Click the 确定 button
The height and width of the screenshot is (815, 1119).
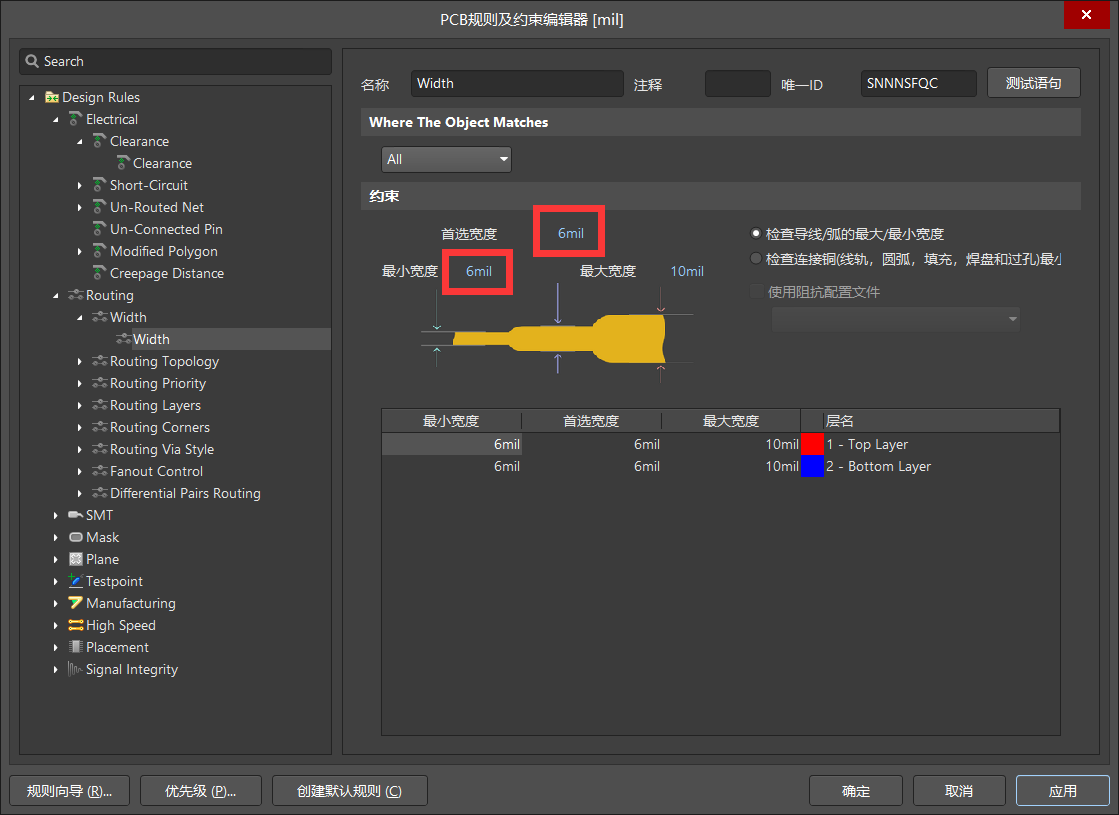point(856,791)
